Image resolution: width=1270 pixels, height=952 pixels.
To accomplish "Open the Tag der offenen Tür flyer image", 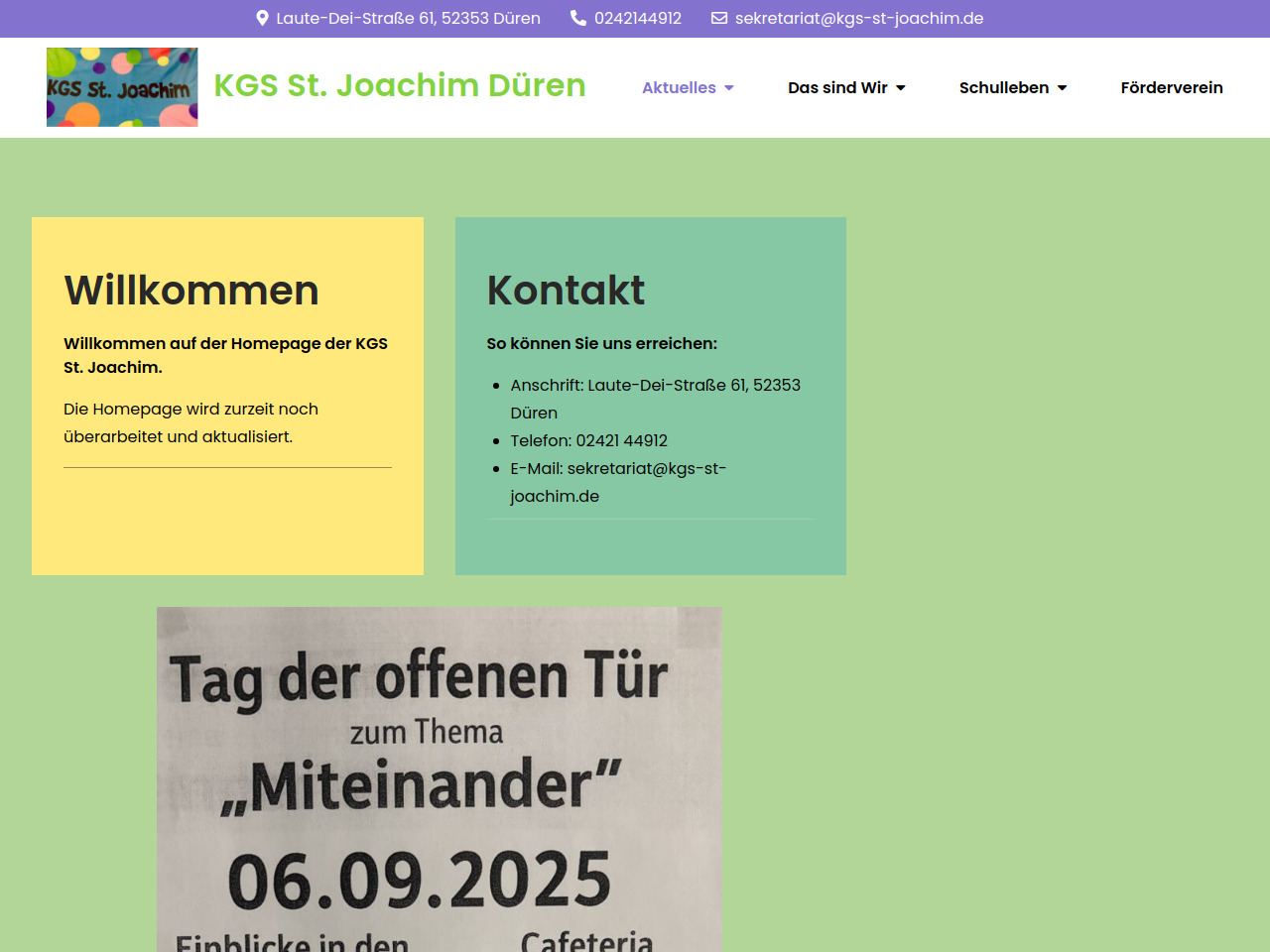I will point(439,778).
